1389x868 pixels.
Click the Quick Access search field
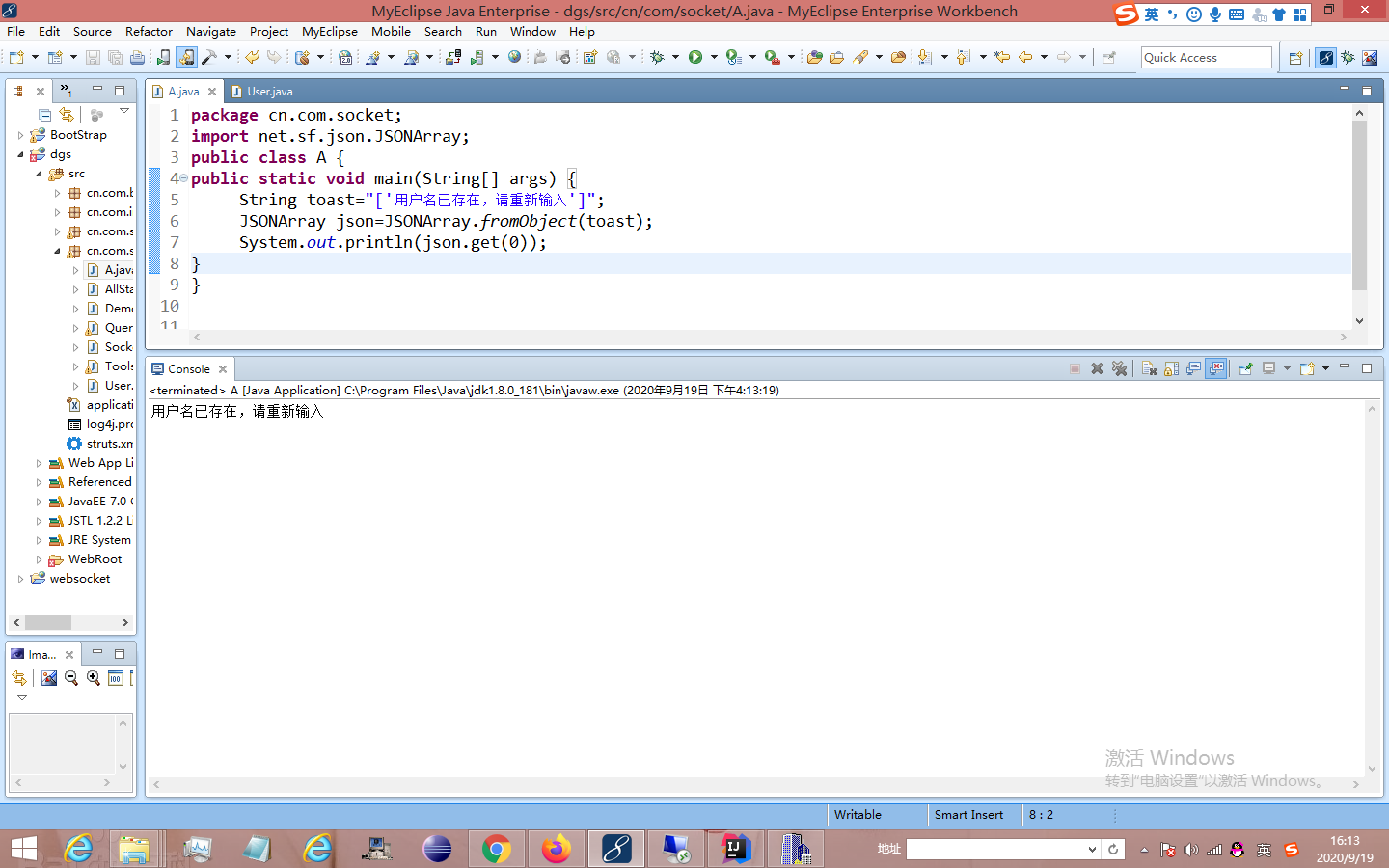tap(1207, 58)
